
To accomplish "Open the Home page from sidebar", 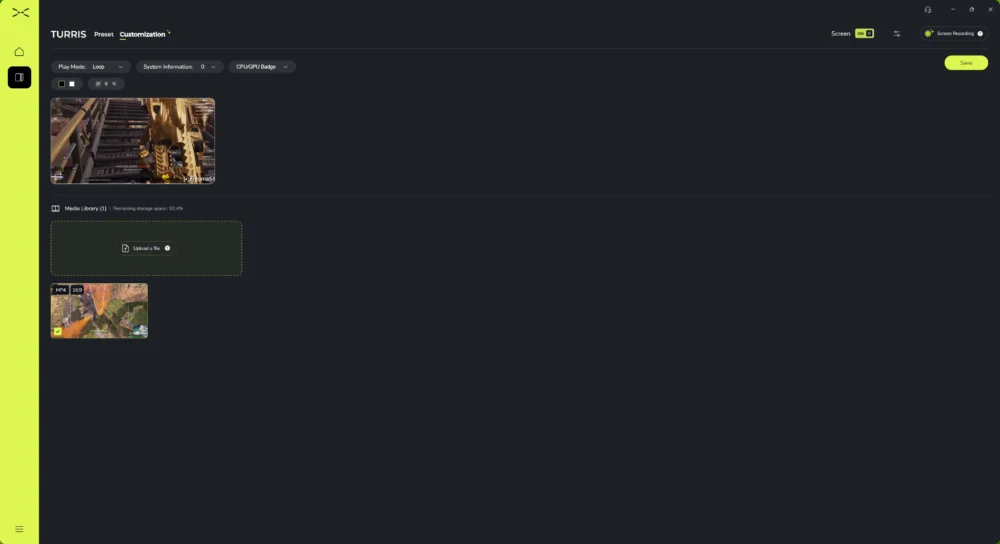I will point(19,52).
